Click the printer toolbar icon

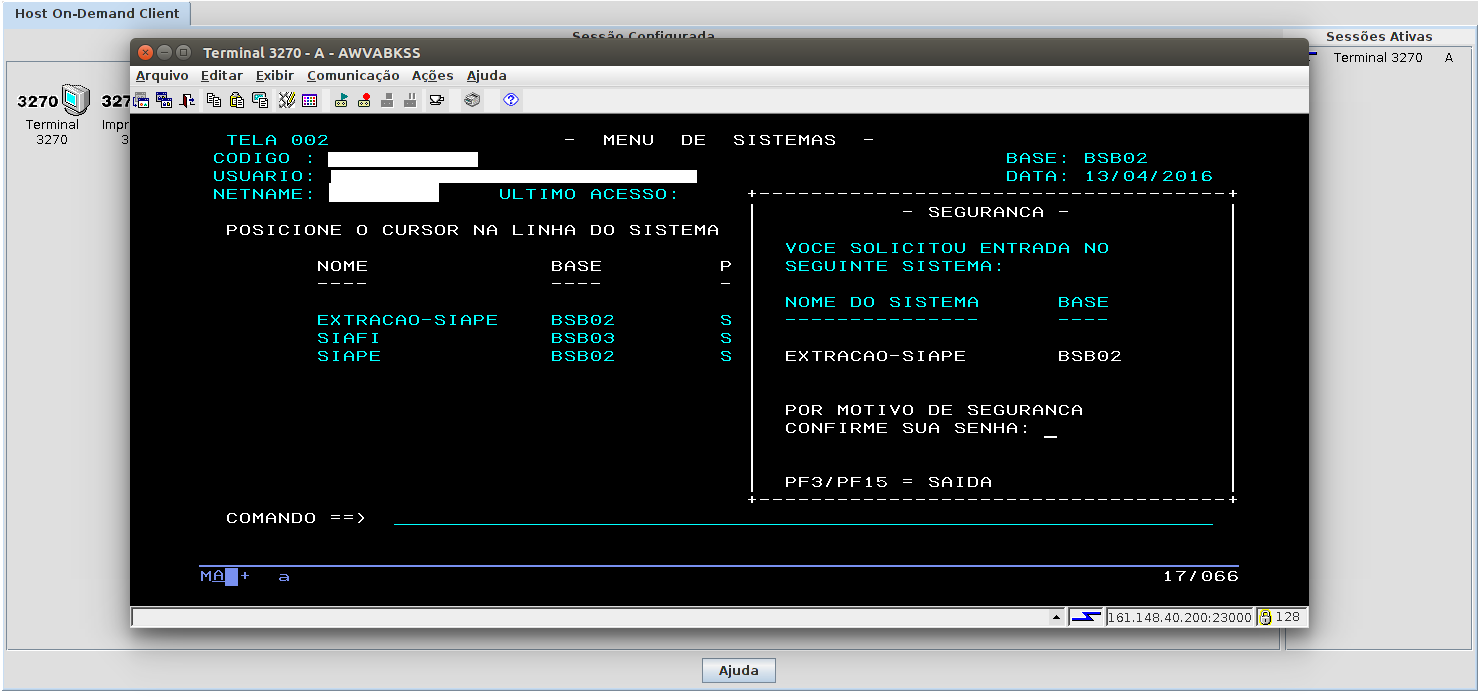472,100
